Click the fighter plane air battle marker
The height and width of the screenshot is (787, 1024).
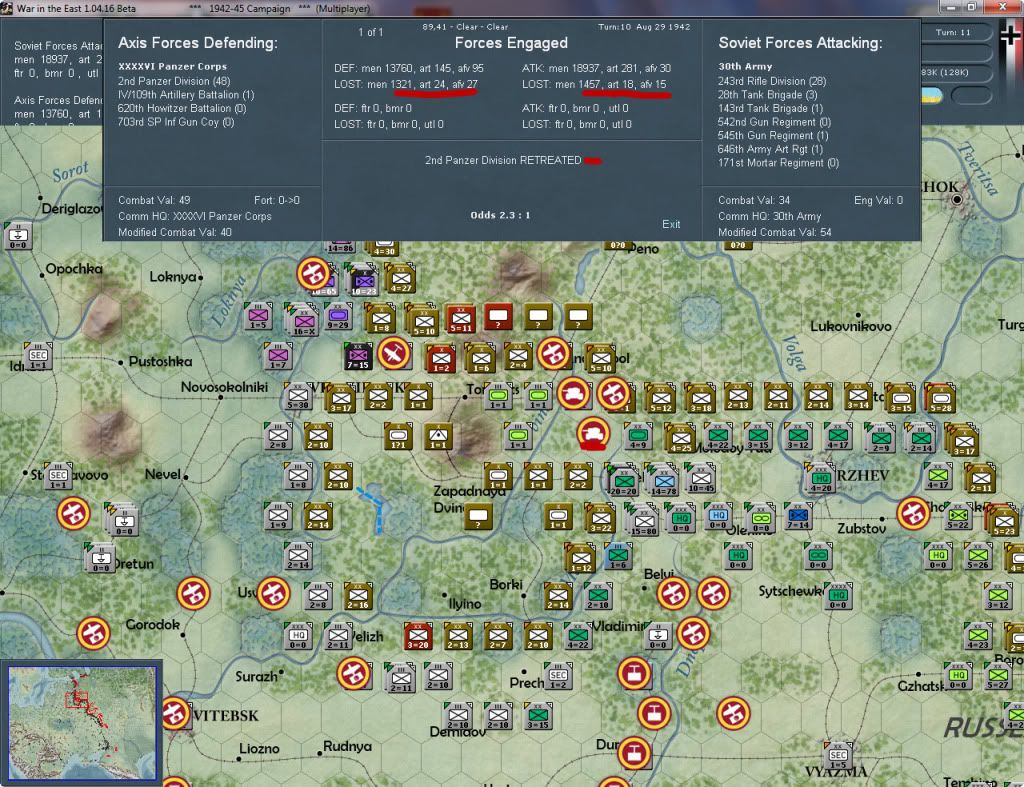coord(394,354)
